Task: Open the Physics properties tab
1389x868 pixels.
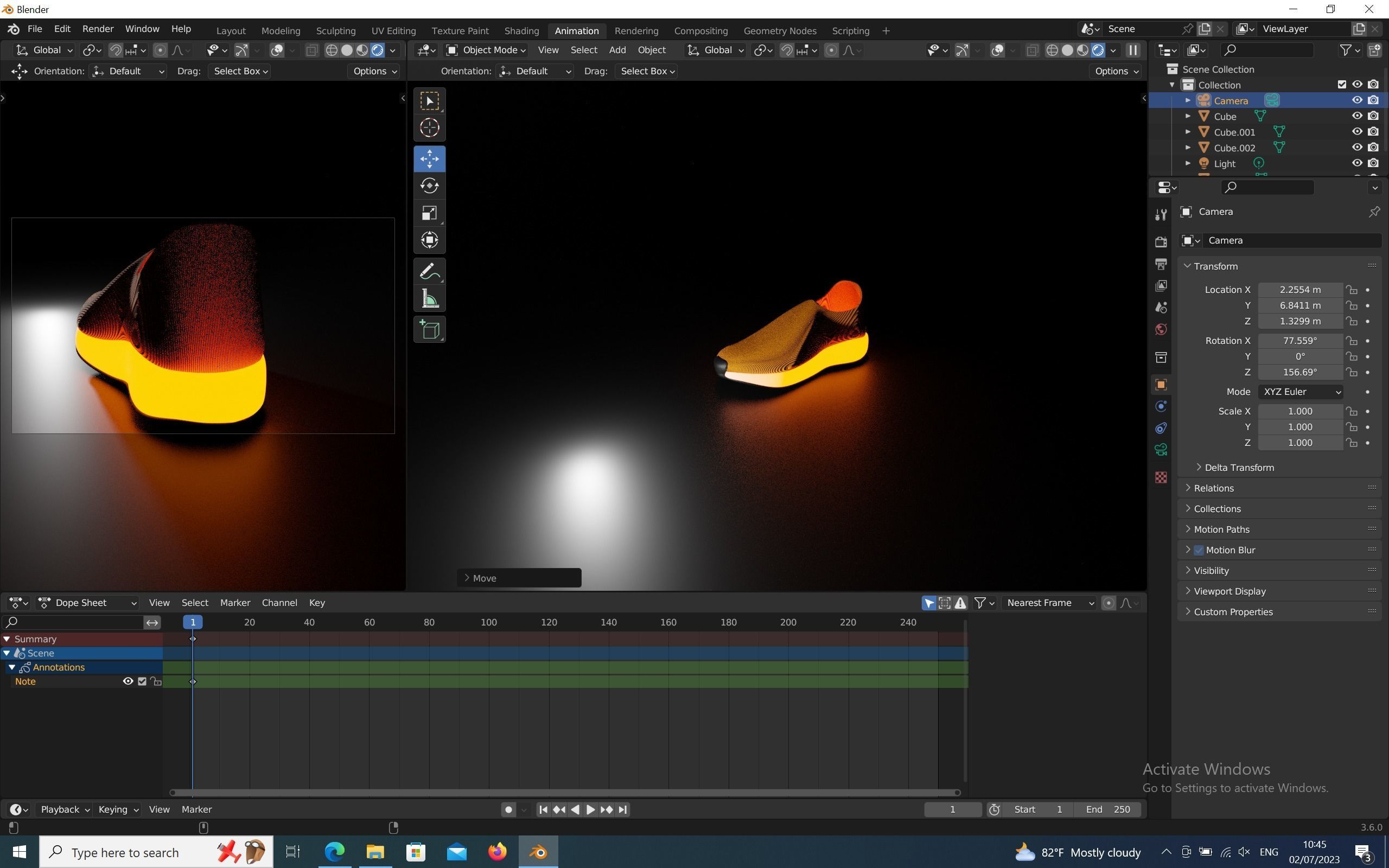Action: point(1161,406)
